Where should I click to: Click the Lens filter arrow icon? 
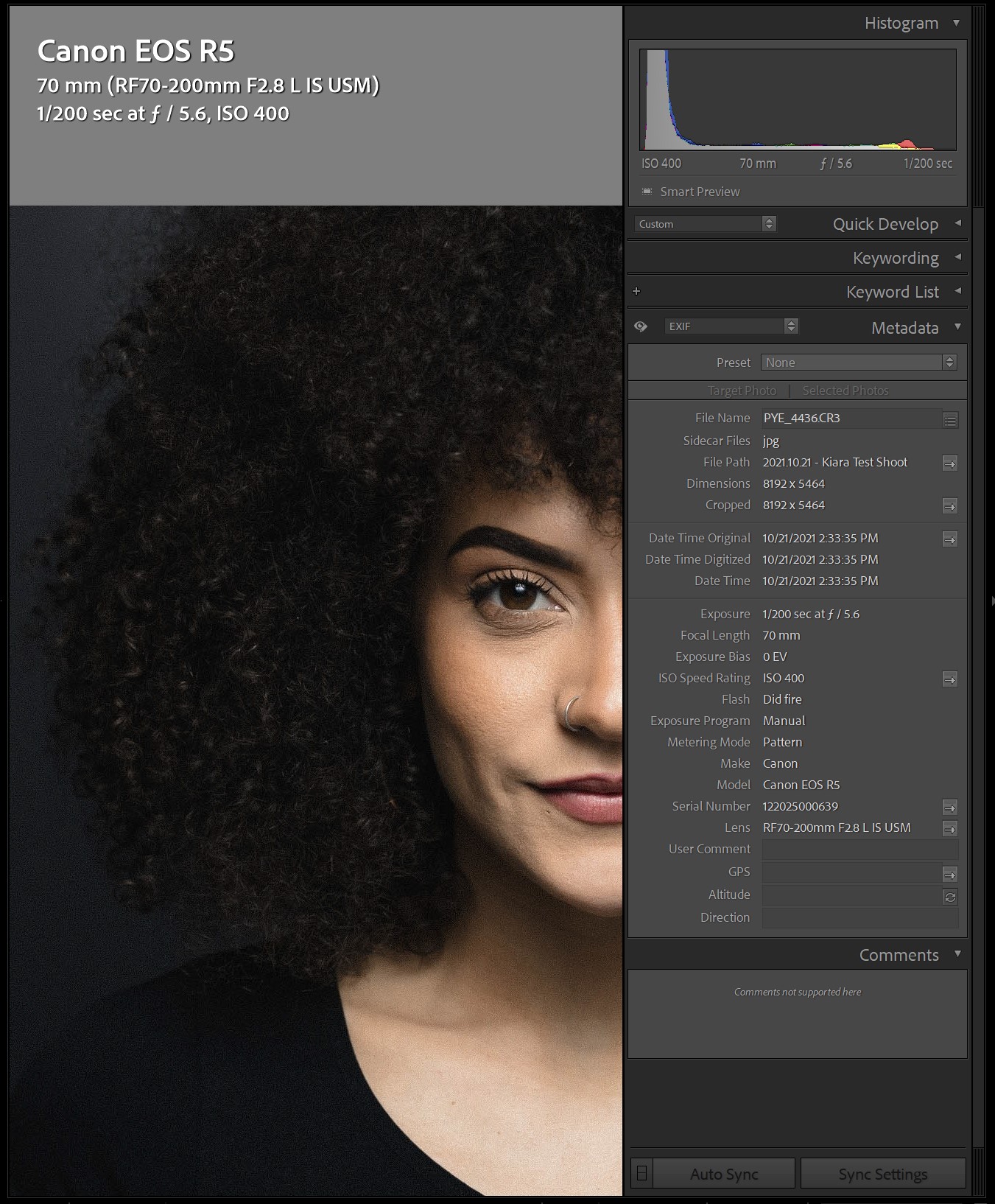950,828
